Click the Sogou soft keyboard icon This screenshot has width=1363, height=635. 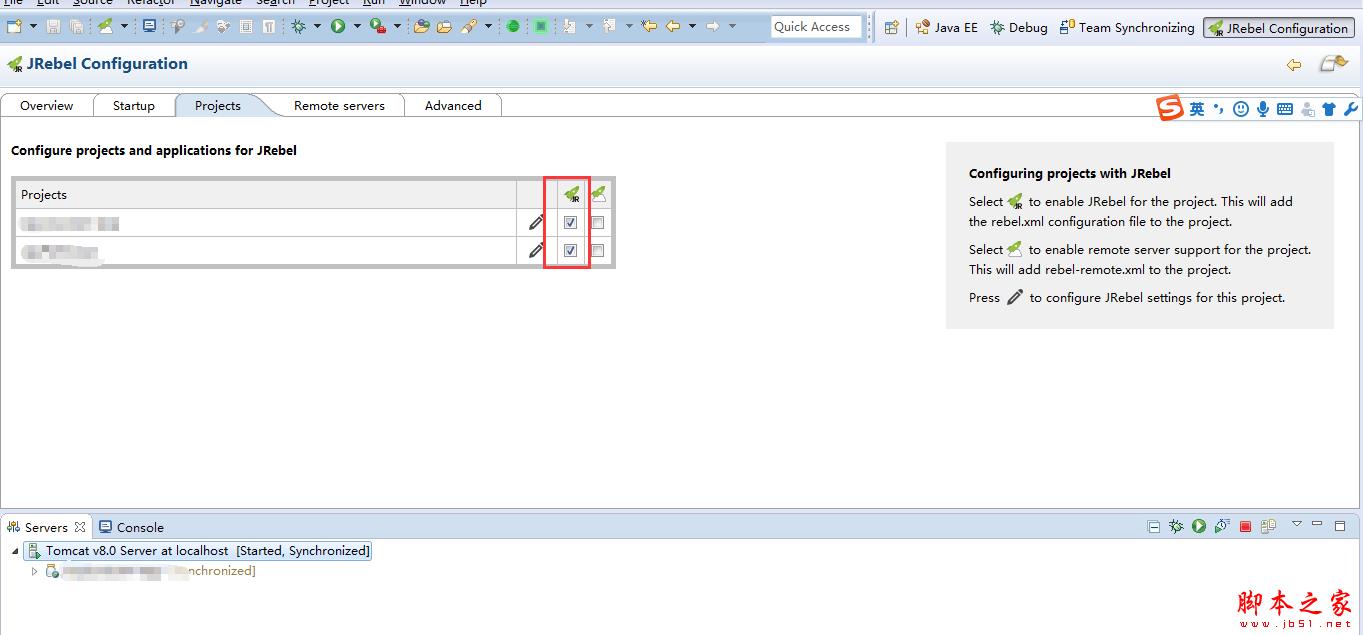click(x=1285, y=109)
